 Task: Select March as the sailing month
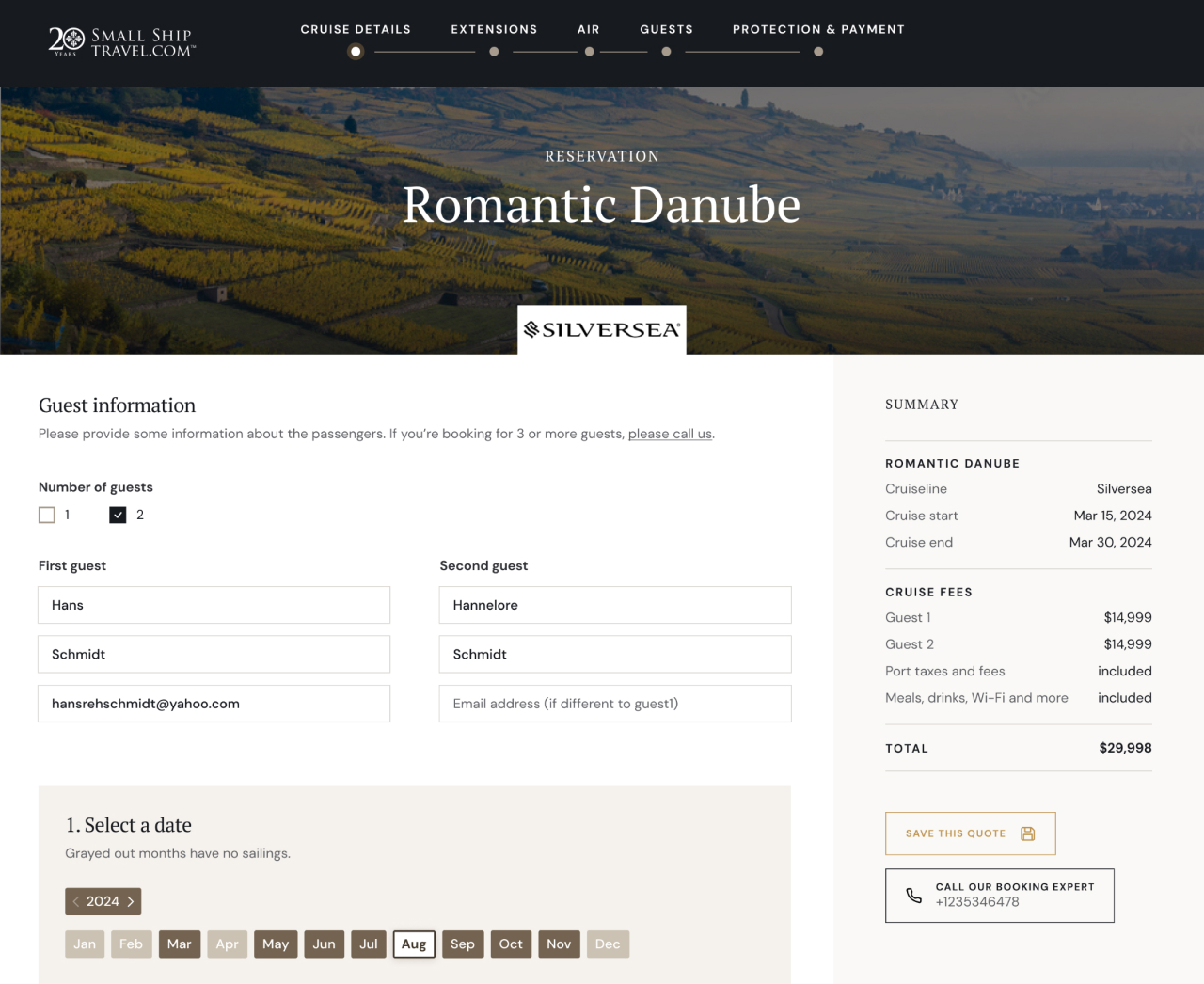pyautogui.click(x=180, y=944)
